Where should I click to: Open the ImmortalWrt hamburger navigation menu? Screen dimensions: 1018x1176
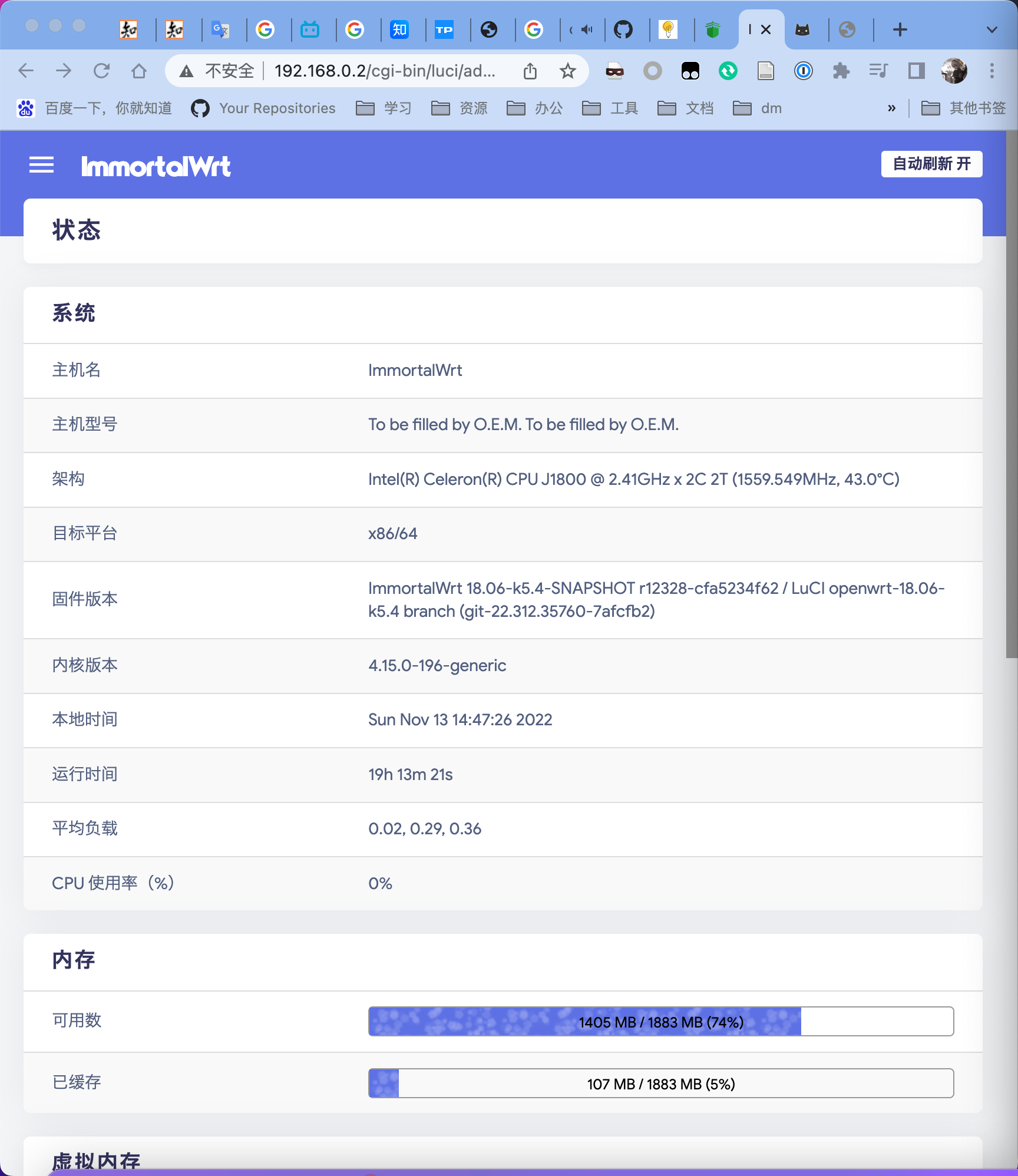(x=41, y=165)
